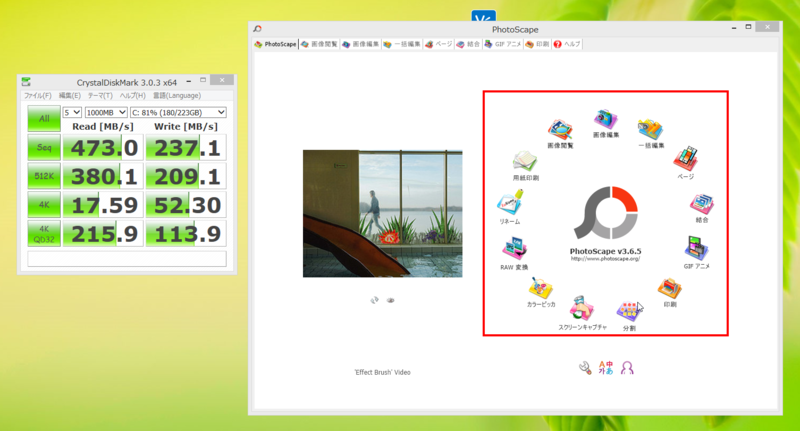
Task: Click the PhotoScape v3.6.5 center logo
Action: tap(606, 213)
